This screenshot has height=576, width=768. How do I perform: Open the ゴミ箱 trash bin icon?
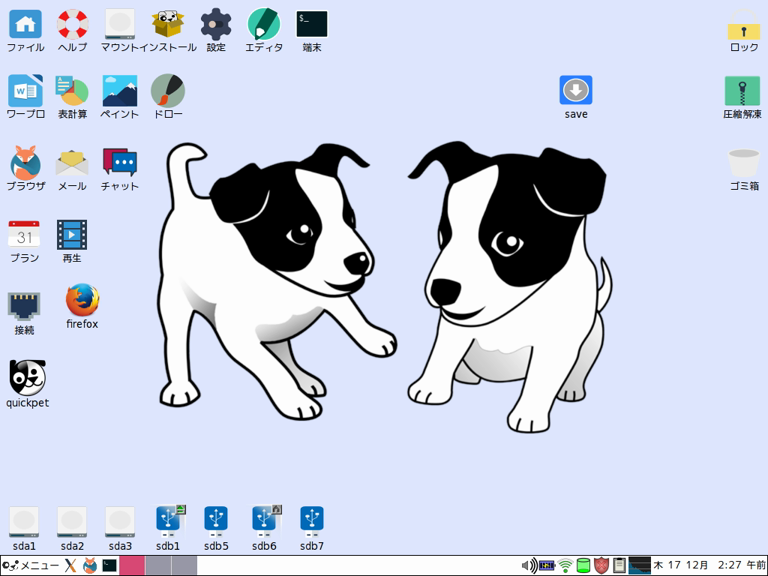(x=744, y=163)
